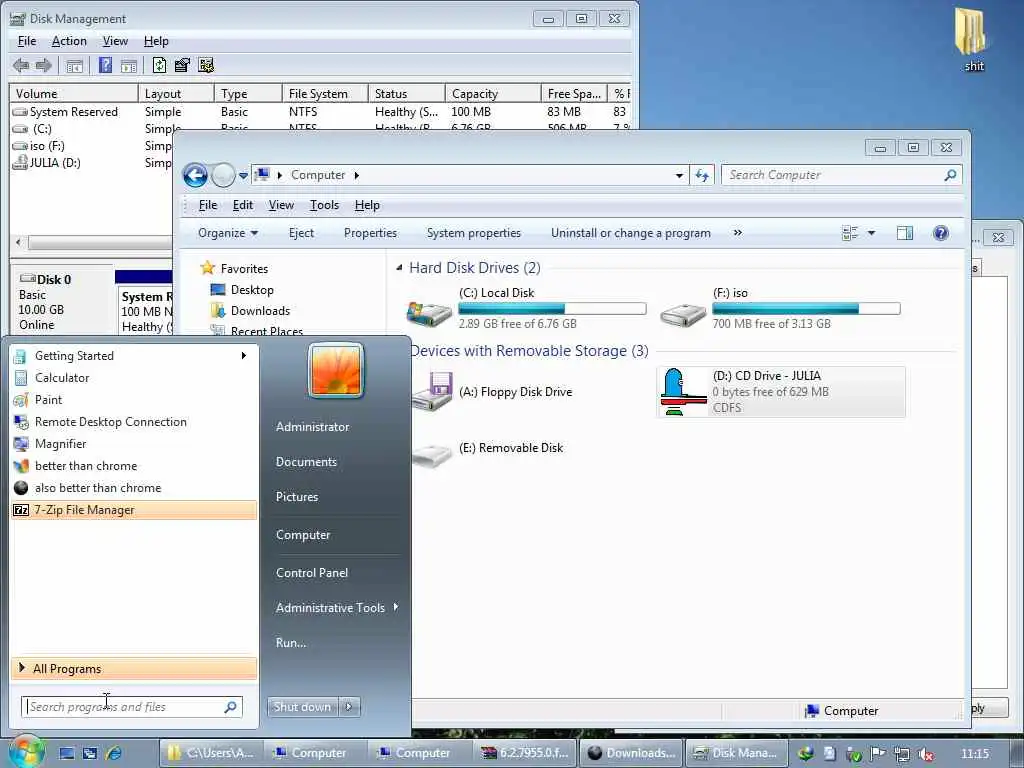Open the address bar history dropdown
The width and height of the screenshot is (1024, 768).
679,175
